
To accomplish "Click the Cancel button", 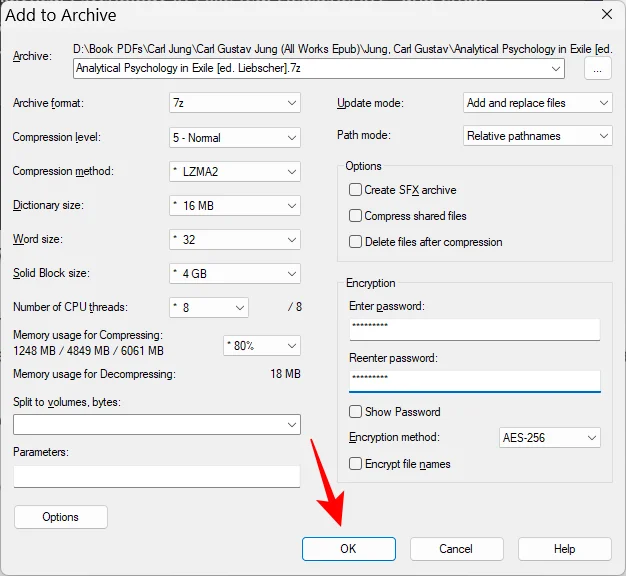I will pos(456,549).
